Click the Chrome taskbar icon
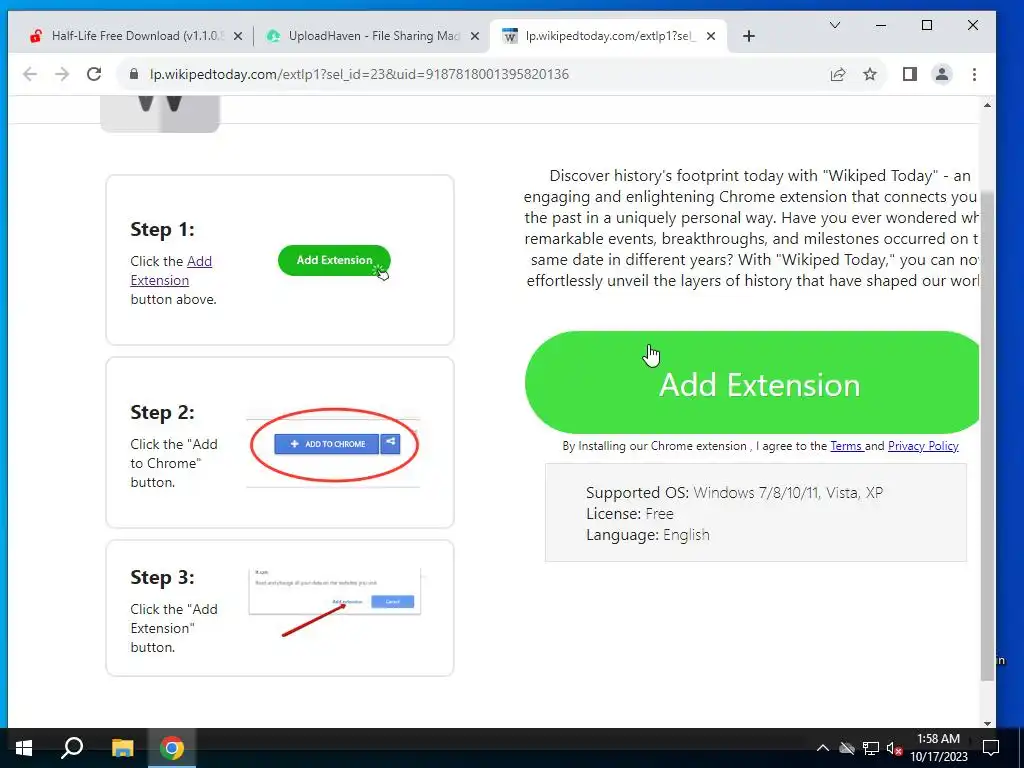 click(172, 748)
